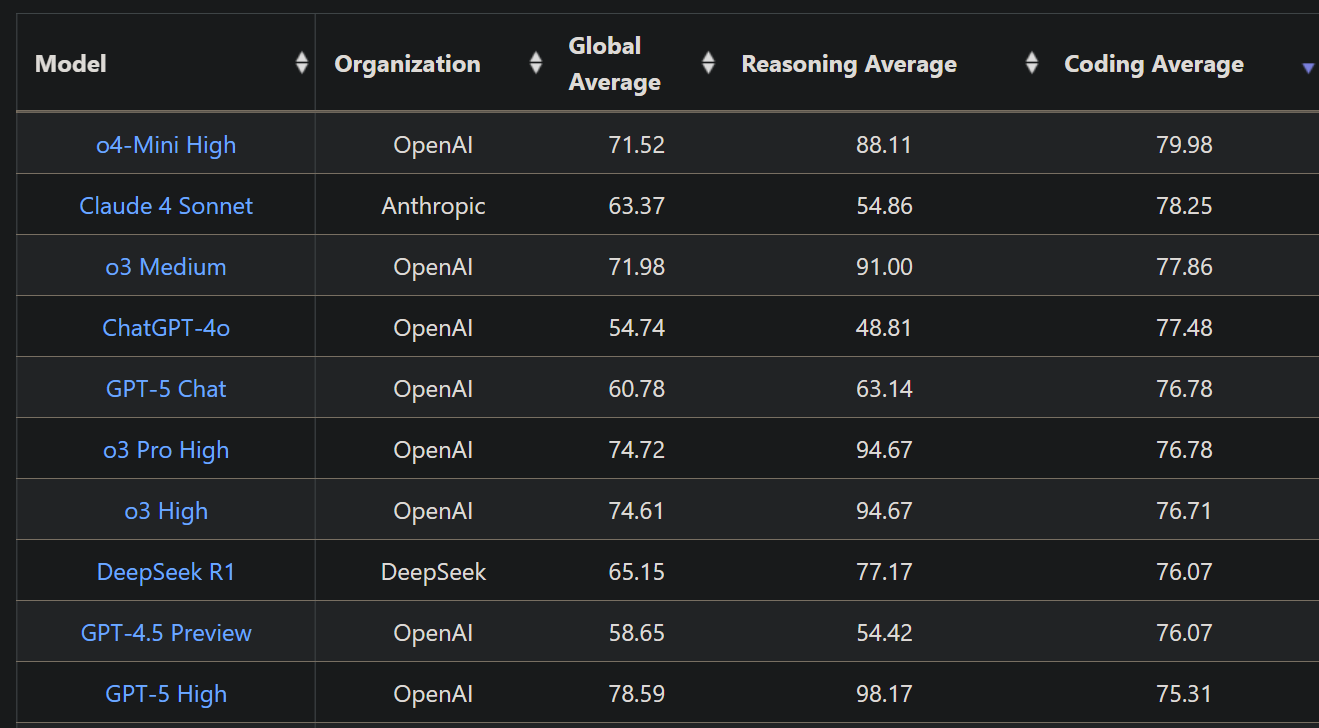Open the o3 Medium model link
The width and height of the screenshot is (1319, 728).
coord(166,267)
